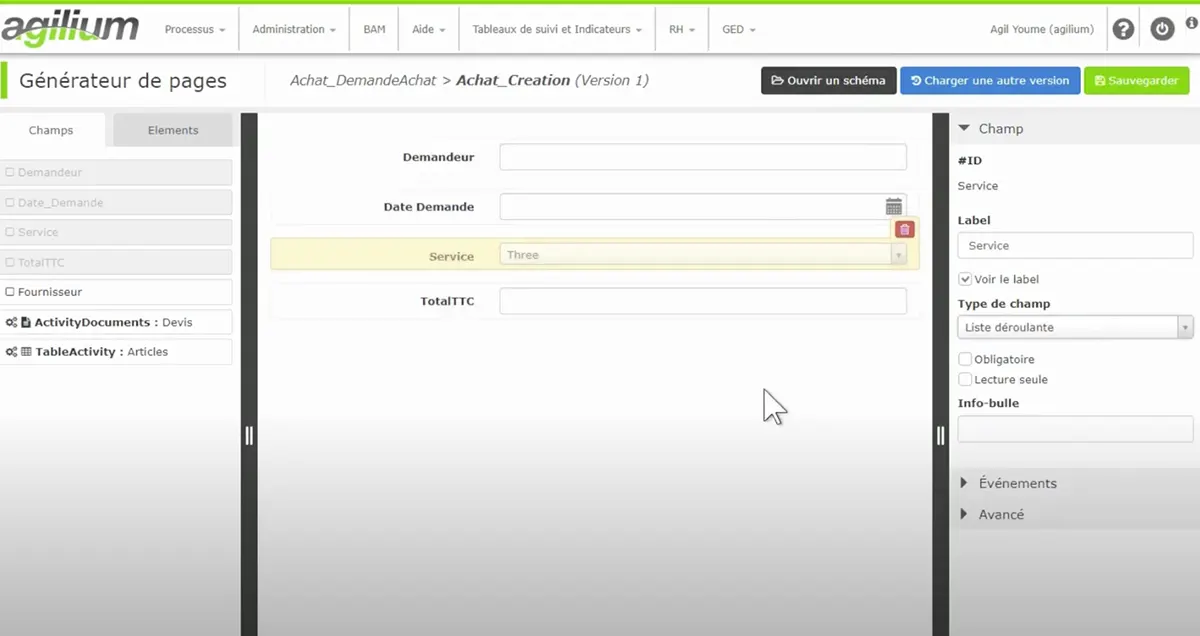Expand the Avancé section

tap(1000, 514)
